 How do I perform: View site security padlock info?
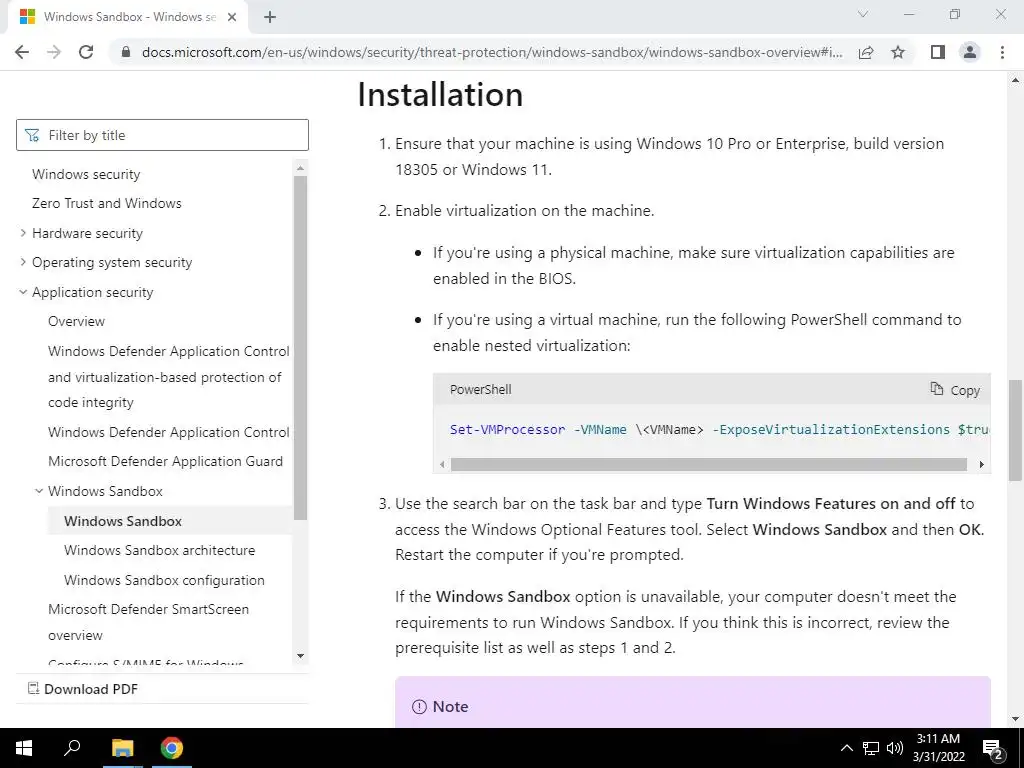coord(126,52)
